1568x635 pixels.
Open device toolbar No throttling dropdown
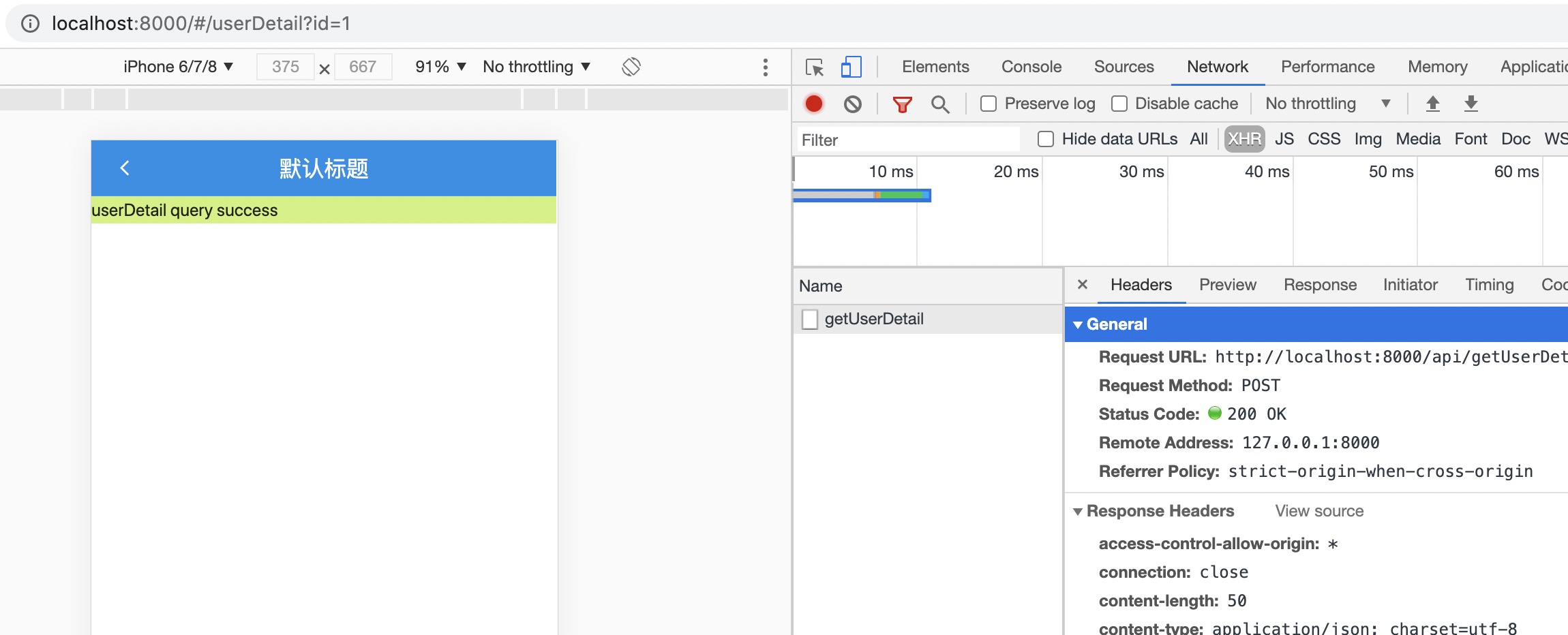click(x=537, y=67)
